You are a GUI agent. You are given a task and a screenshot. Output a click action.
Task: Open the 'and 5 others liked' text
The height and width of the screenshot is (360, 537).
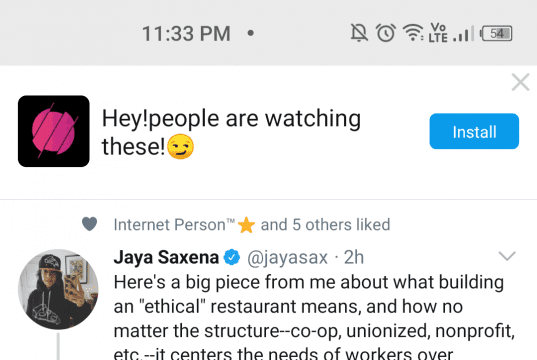325,225
